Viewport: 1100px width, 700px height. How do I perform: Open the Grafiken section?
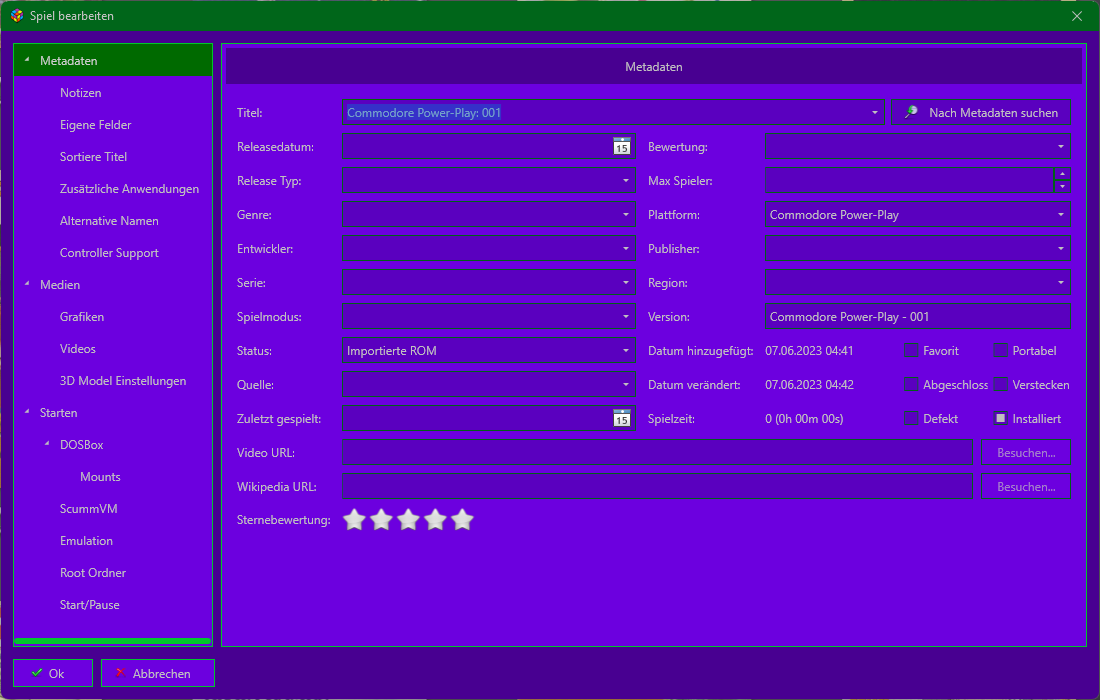pyautogui.click(x=81, y=317)
